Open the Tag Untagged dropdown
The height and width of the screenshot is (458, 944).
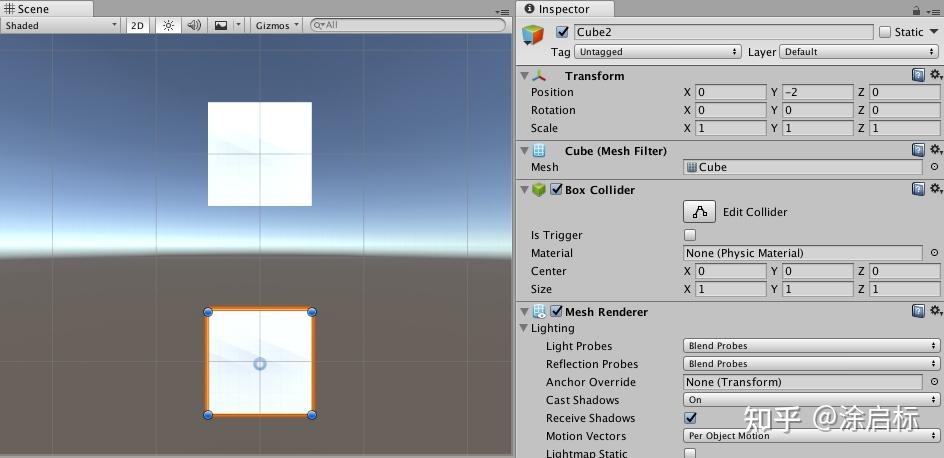(657, 52)
